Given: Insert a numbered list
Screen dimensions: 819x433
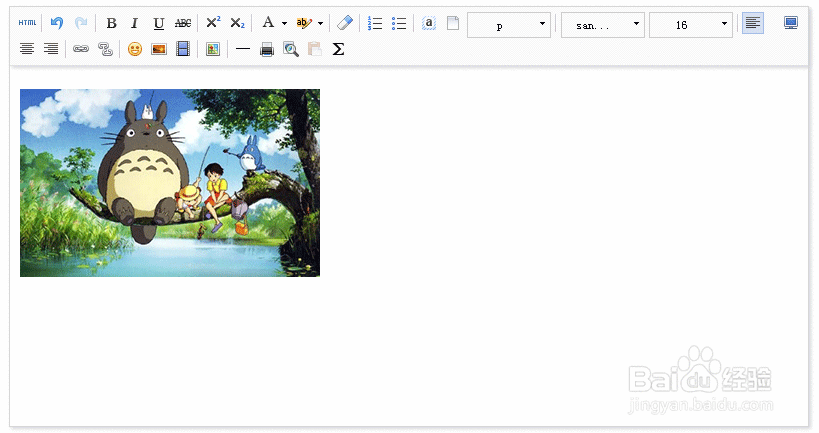Looking at the screenshot, I should click(375, 23).
